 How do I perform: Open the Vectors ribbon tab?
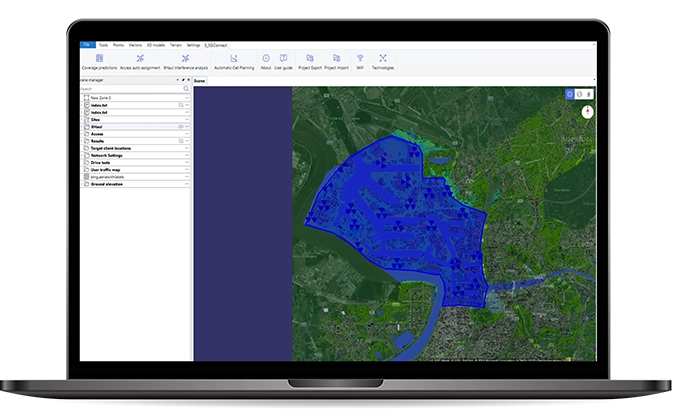[135, 45]
